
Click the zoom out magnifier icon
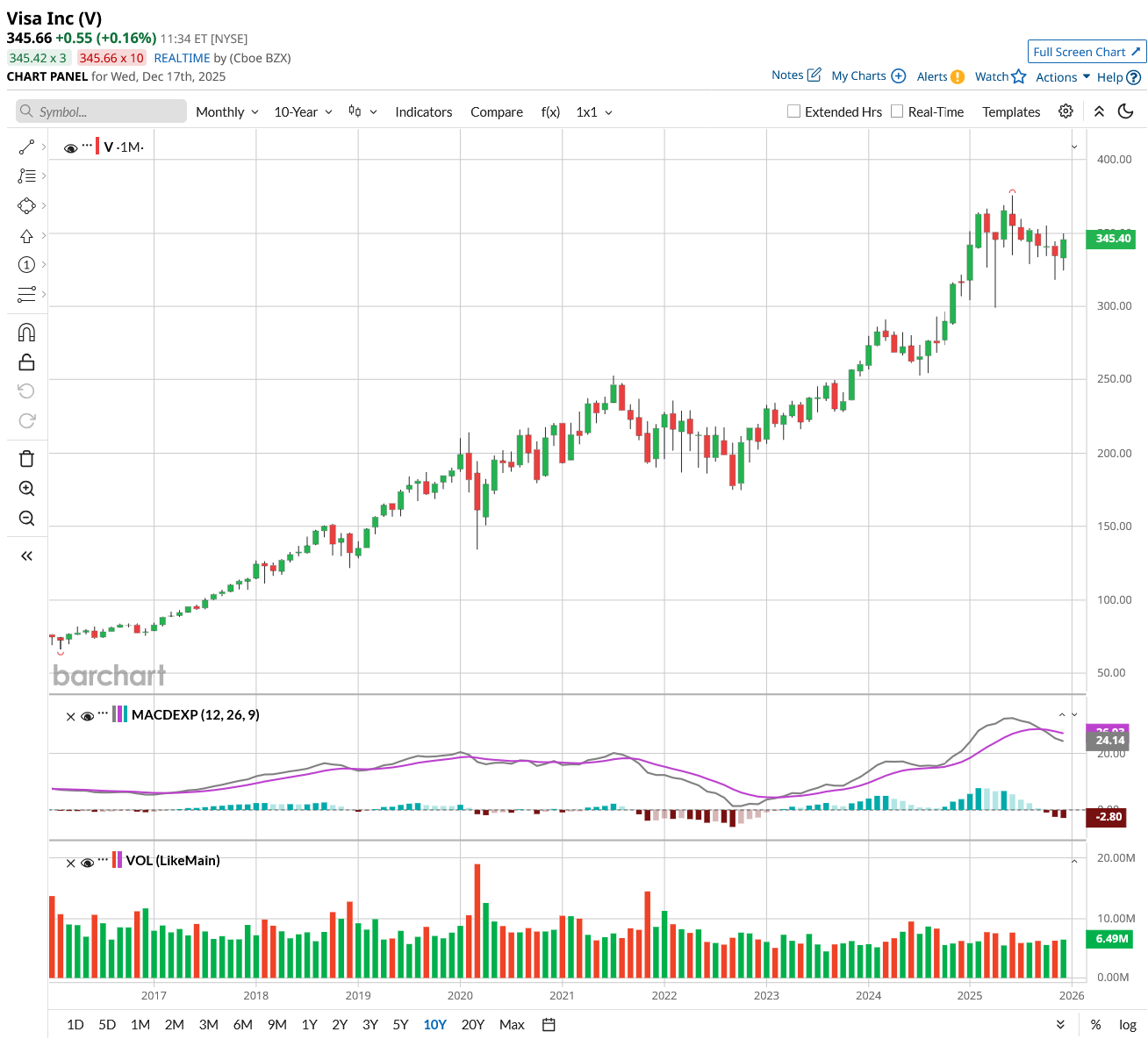pos(26,519)
